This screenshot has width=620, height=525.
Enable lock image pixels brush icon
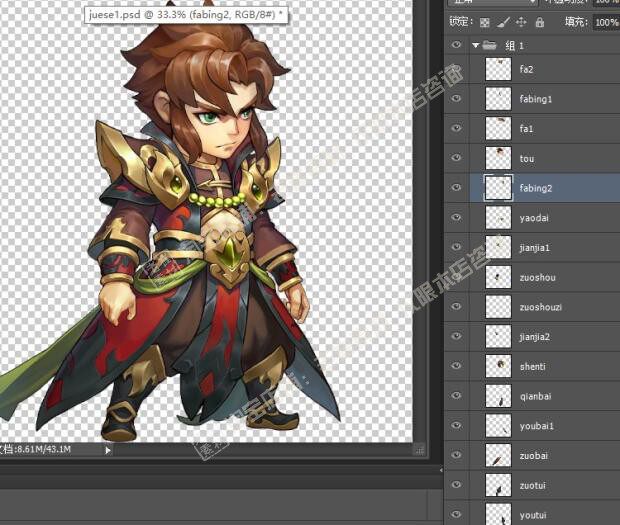(503, 22)
